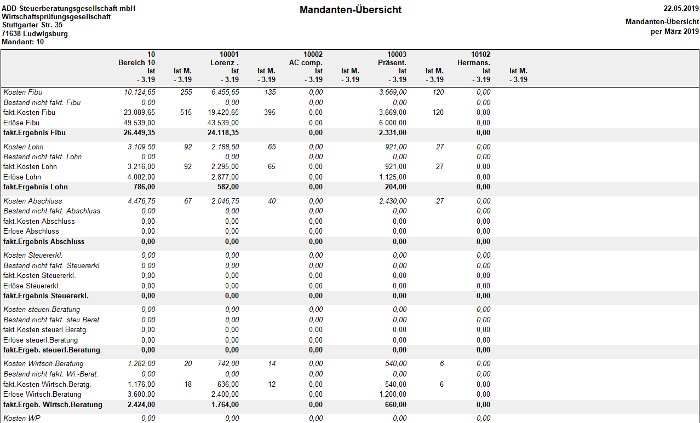Click the fakt.Ergebnis Steuererkl. row label
Screen dimensions: 700x423
pyautogui.click(x=46, y=296)
